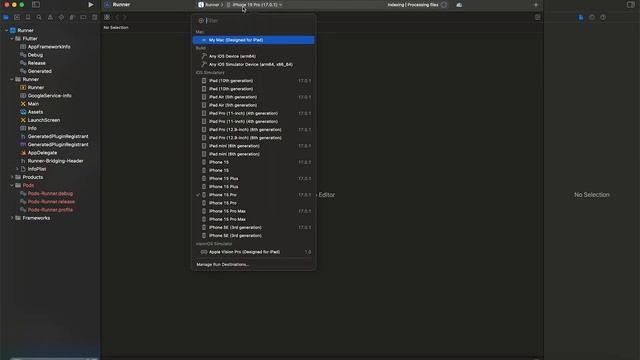Select AppFrameworkInfo file
Image resolution: width=640 pixels, height=360 pixels.
(49, 47)
